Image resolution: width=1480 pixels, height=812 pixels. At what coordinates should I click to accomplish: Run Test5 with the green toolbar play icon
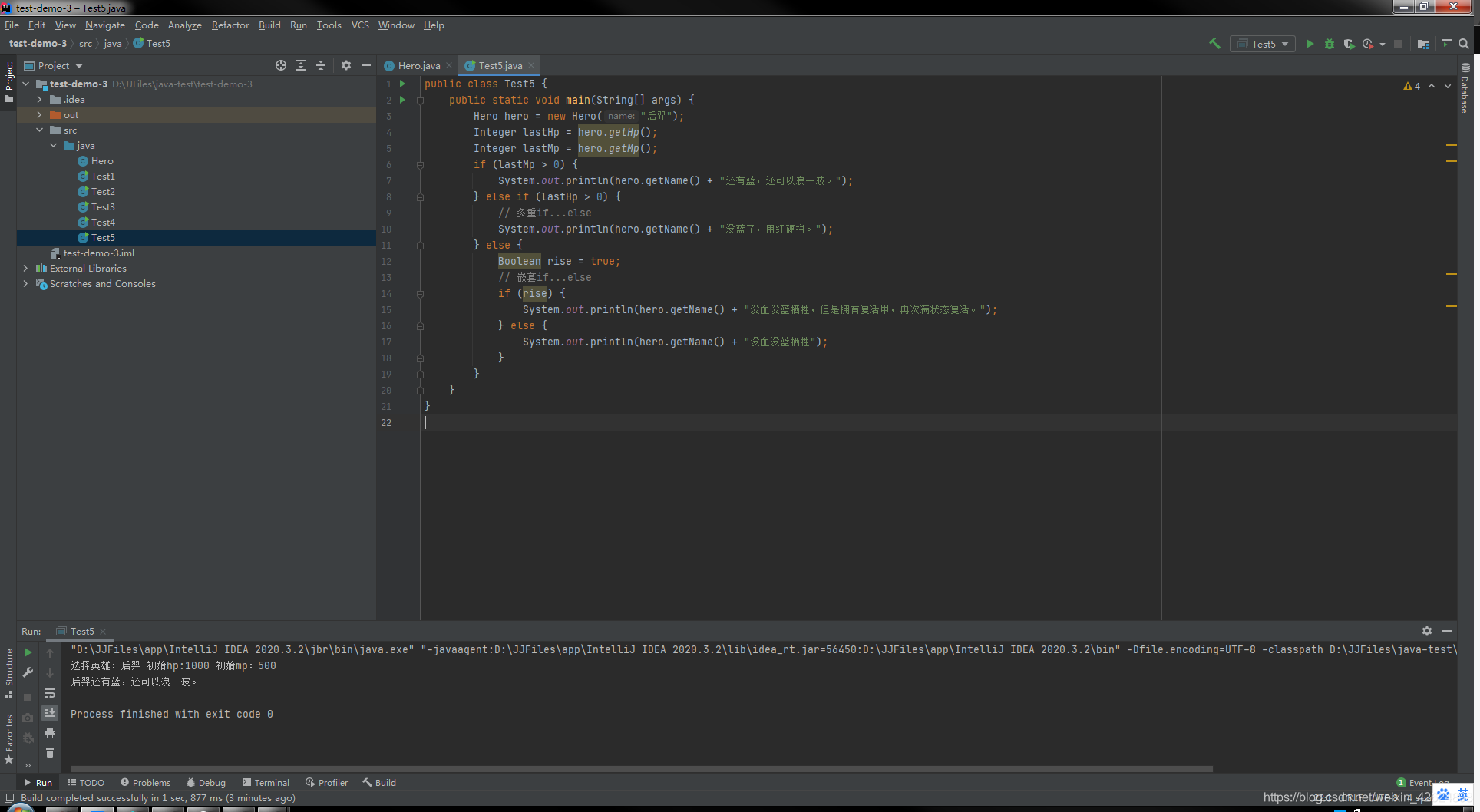pyautogui.click(x=1310, y=44)
